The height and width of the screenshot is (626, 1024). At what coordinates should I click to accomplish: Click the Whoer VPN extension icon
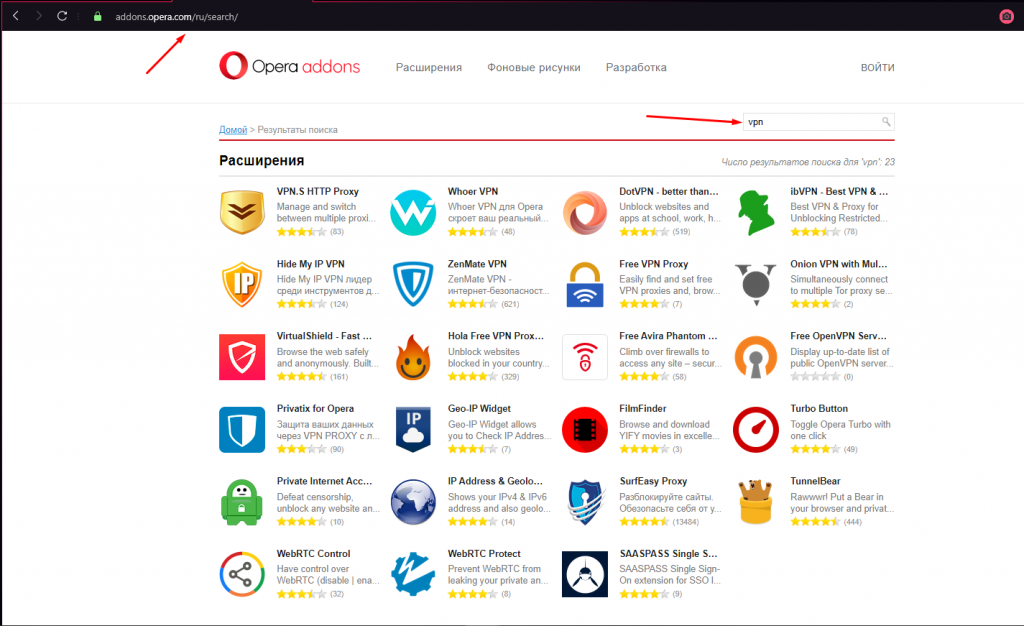point(413,212)
